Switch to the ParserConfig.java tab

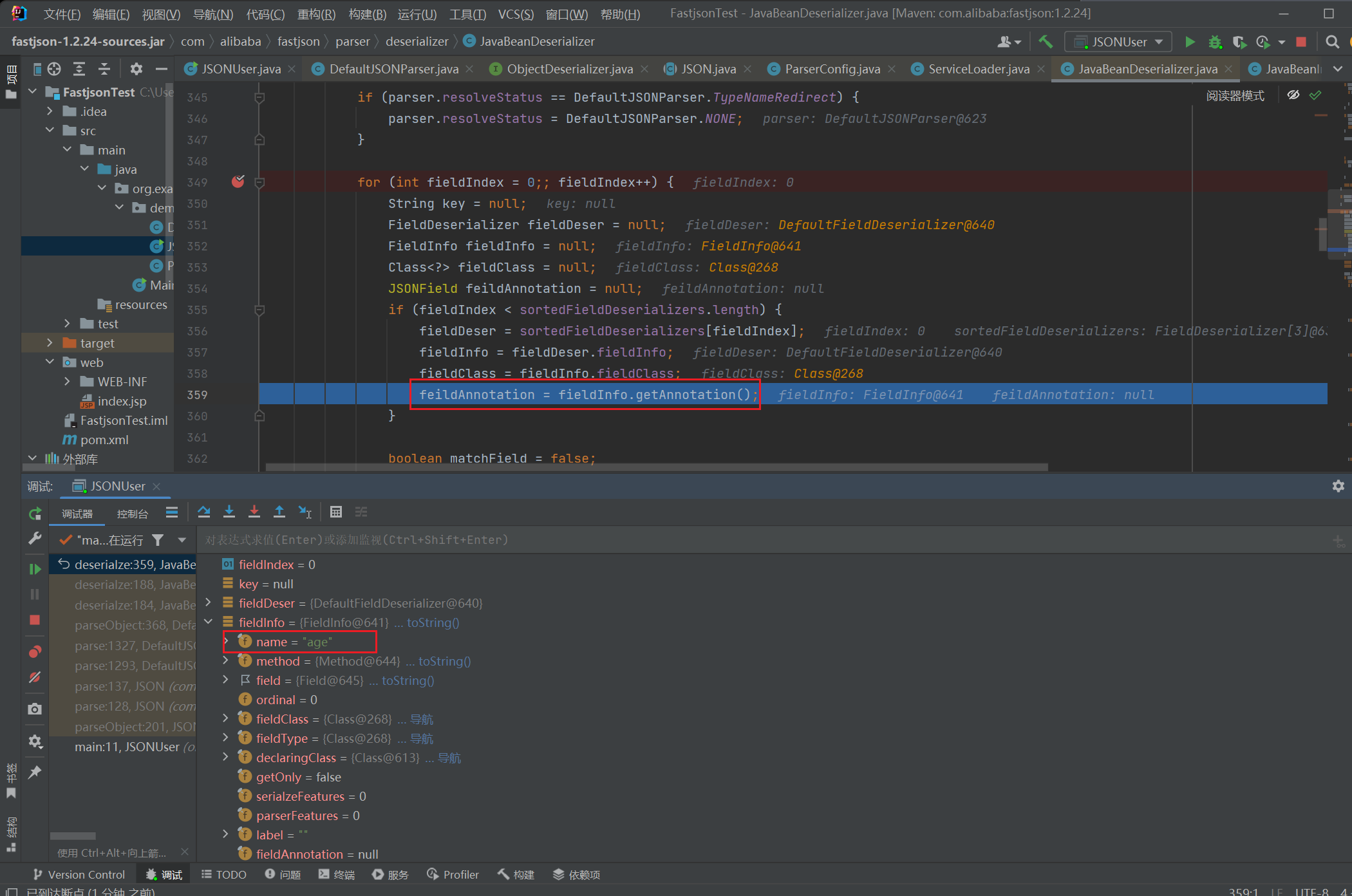coord(832,69)
